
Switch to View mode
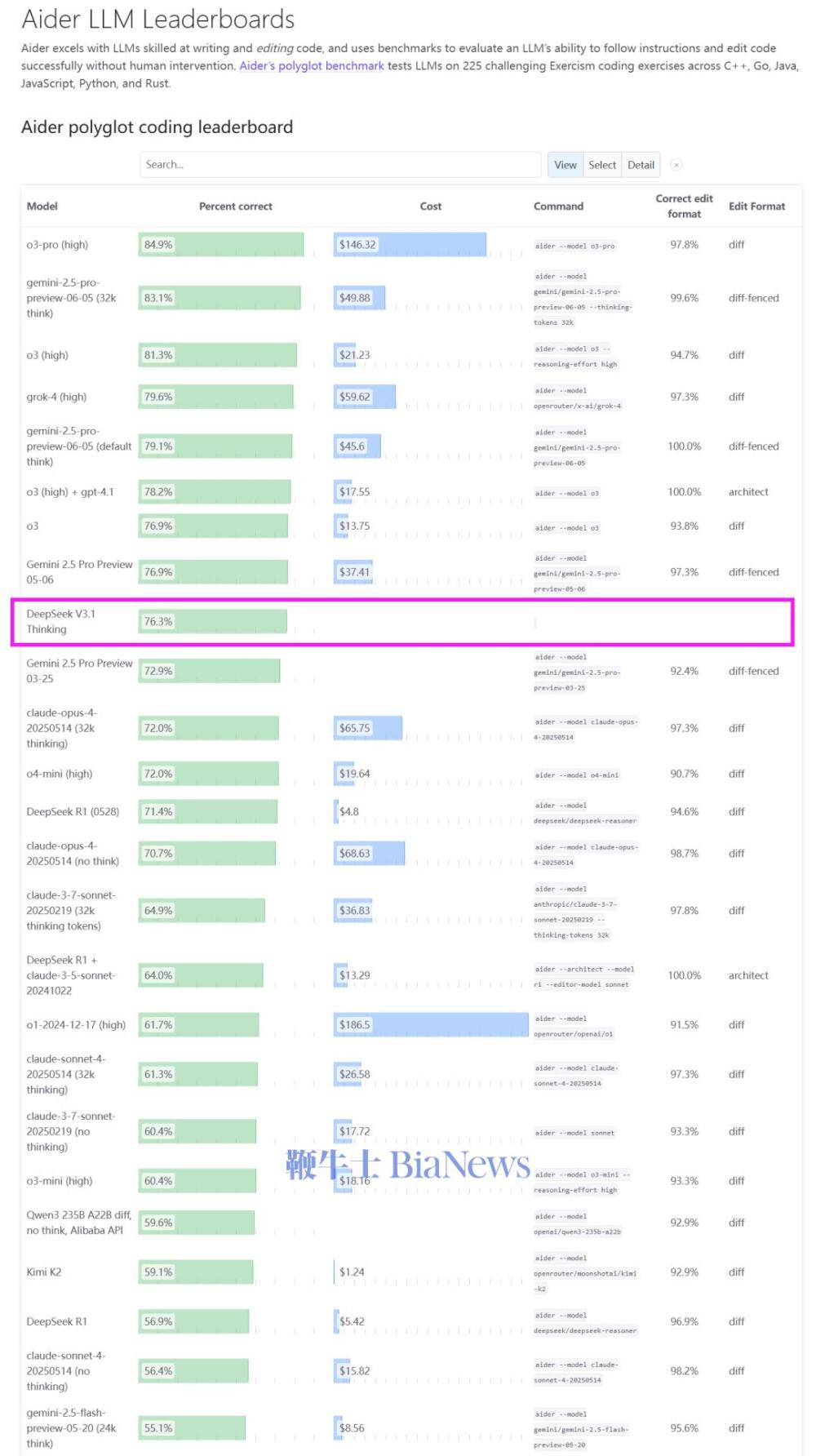coord(565,165)
